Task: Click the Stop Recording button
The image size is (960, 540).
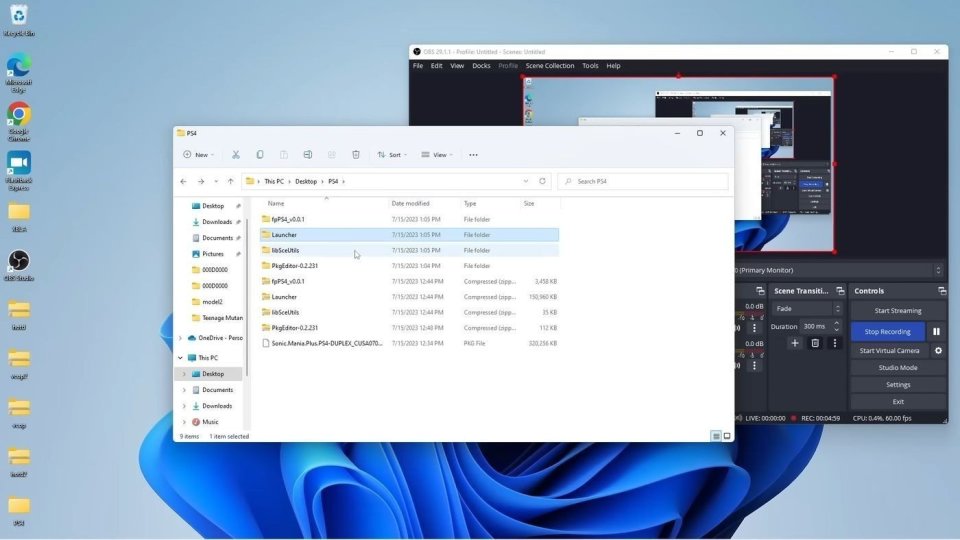Action: 888,331
